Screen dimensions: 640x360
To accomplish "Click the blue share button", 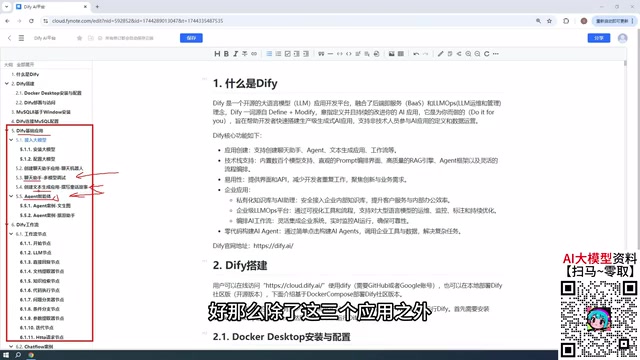I will pyautogui.click(x=599, y=38).
